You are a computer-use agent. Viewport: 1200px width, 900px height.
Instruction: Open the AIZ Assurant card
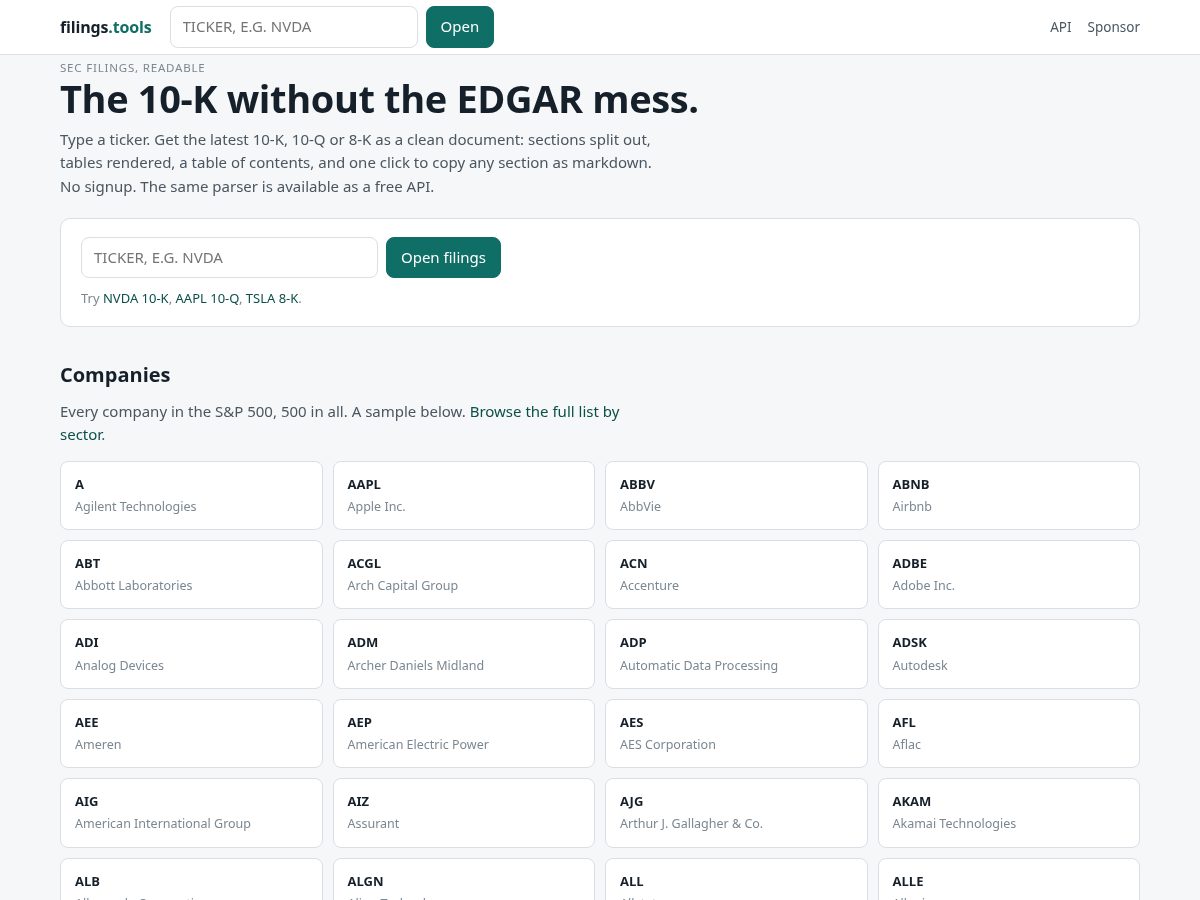tap(464, 813)
